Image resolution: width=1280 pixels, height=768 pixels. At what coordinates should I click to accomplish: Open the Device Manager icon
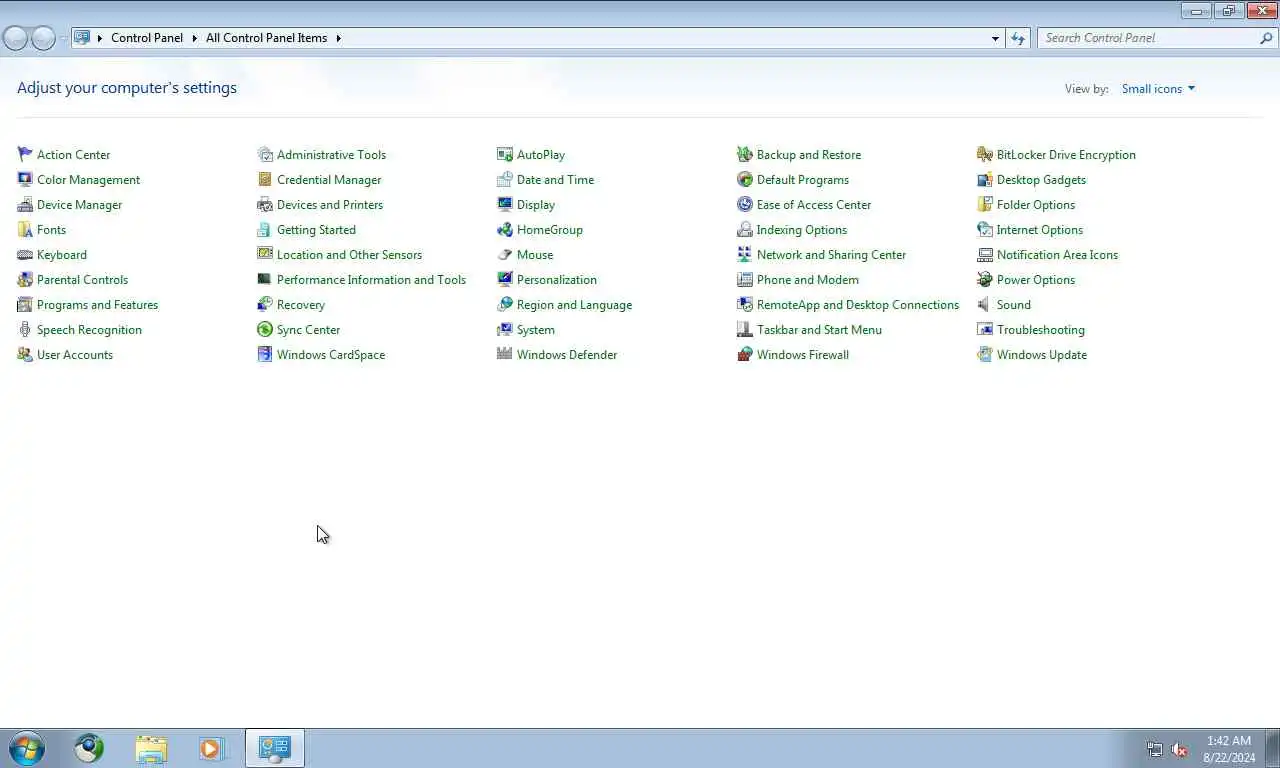point(25,204)
